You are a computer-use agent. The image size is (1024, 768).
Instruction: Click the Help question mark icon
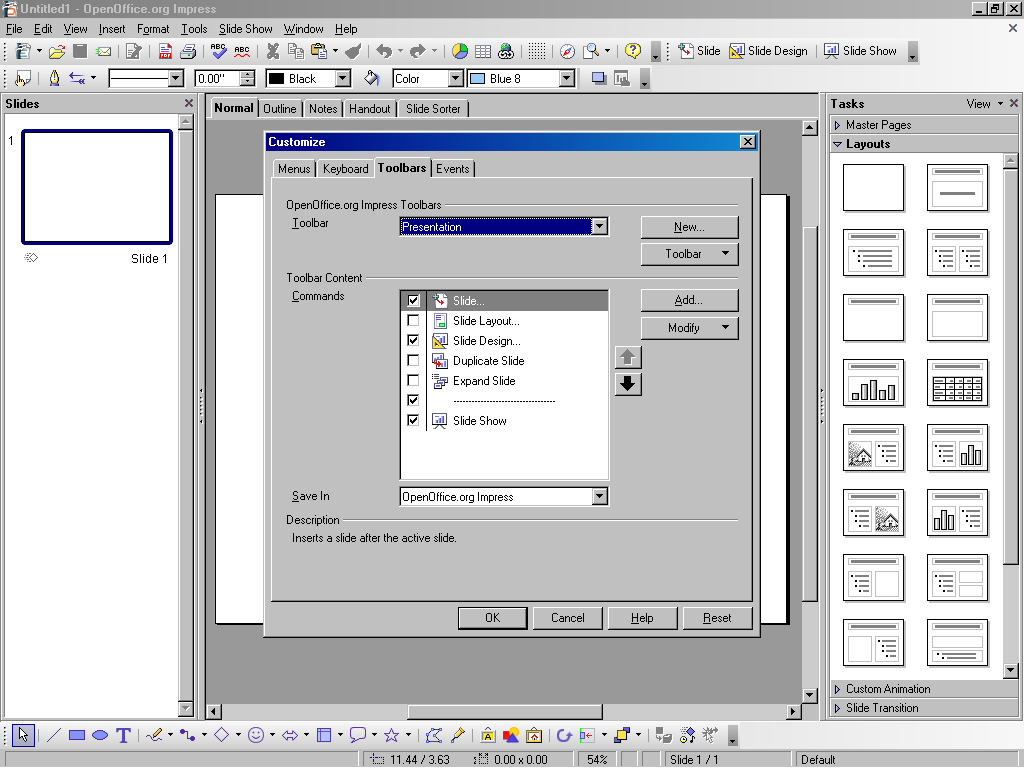[632, 51]
